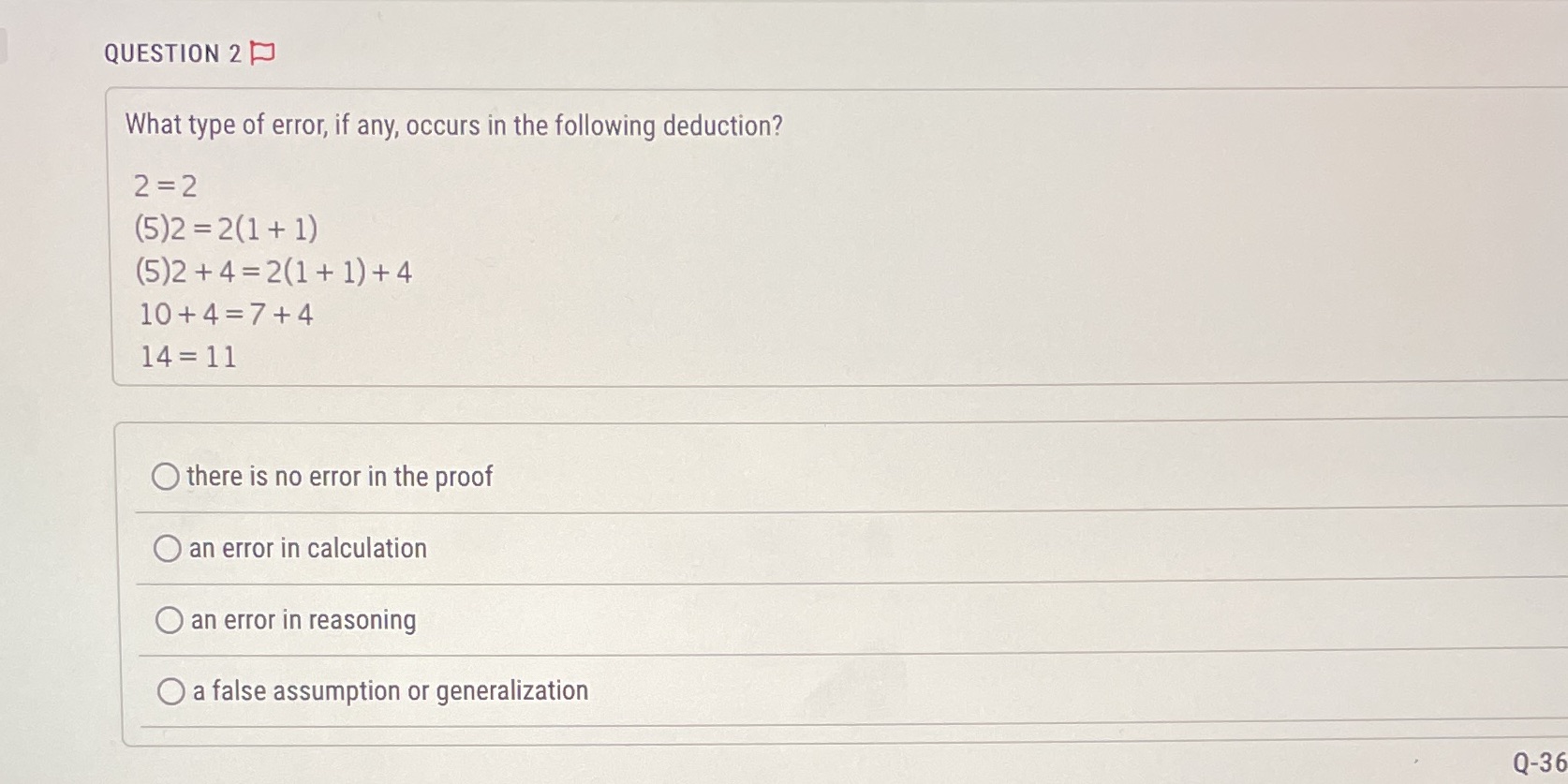
Task: Click the radio circle next to the first answer
Action: [167, 477]
